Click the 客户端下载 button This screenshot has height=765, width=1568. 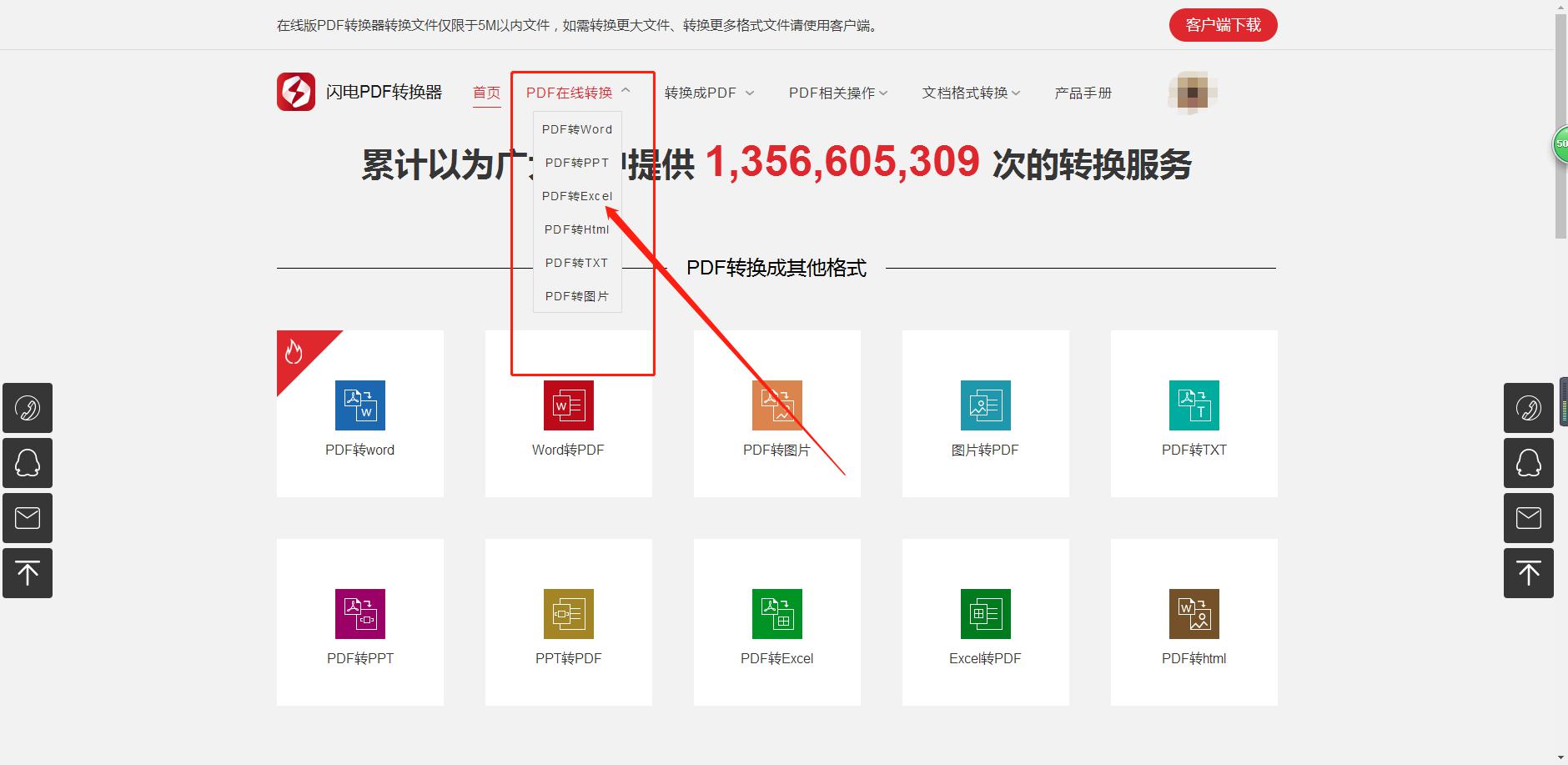(x=1223, y=25)
